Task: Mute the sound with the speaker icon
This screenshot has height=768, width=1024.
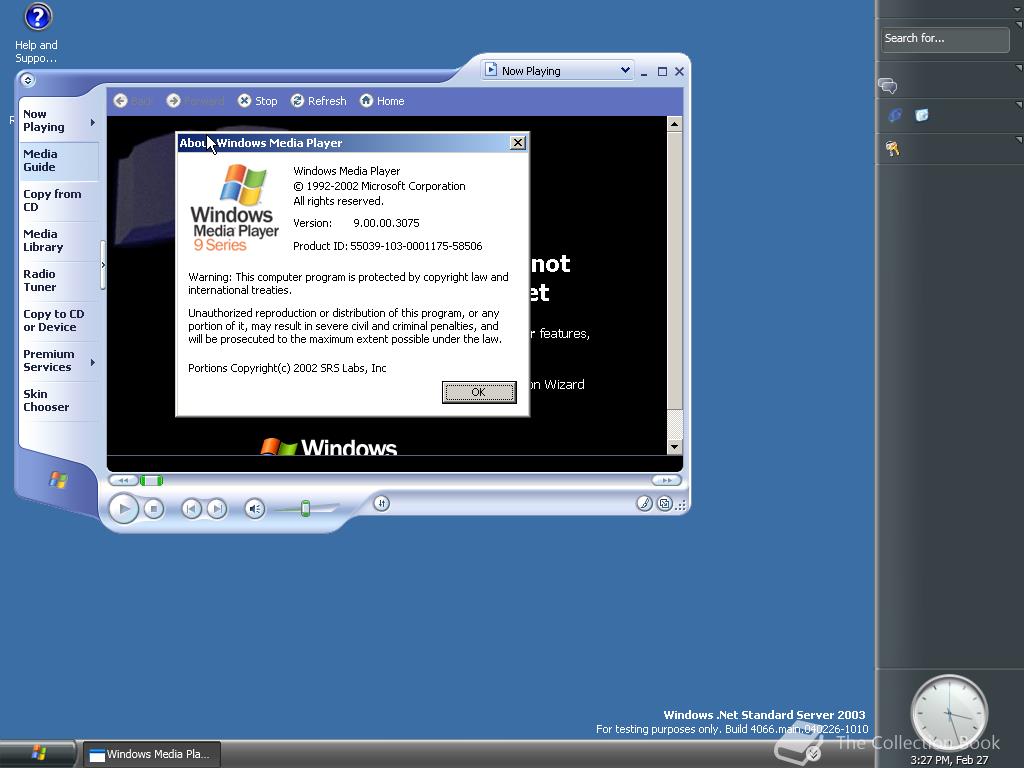Action: [255, 509]
